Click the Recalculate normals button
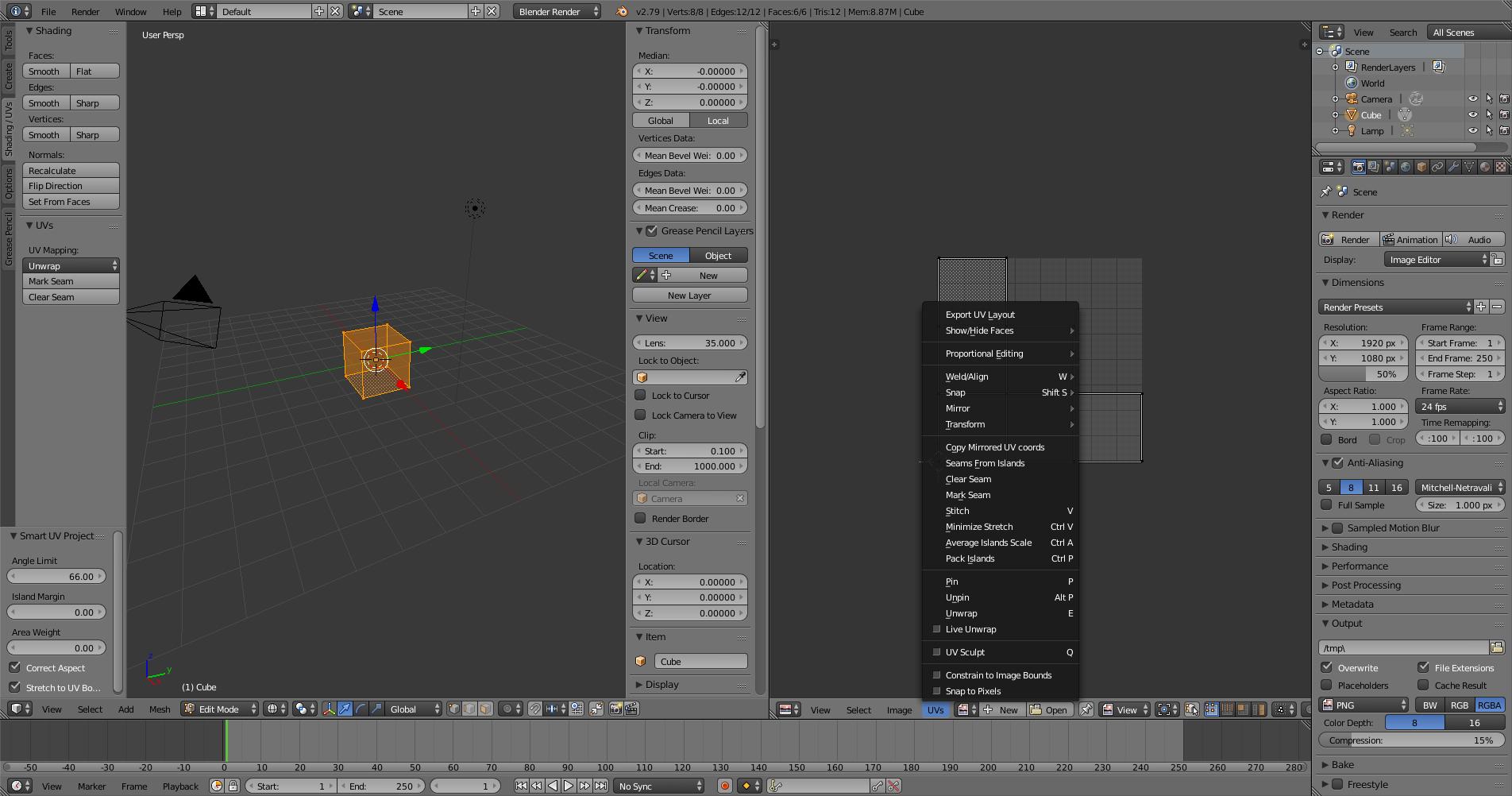The image size is (1512, 796). click(x=71, y=170)
